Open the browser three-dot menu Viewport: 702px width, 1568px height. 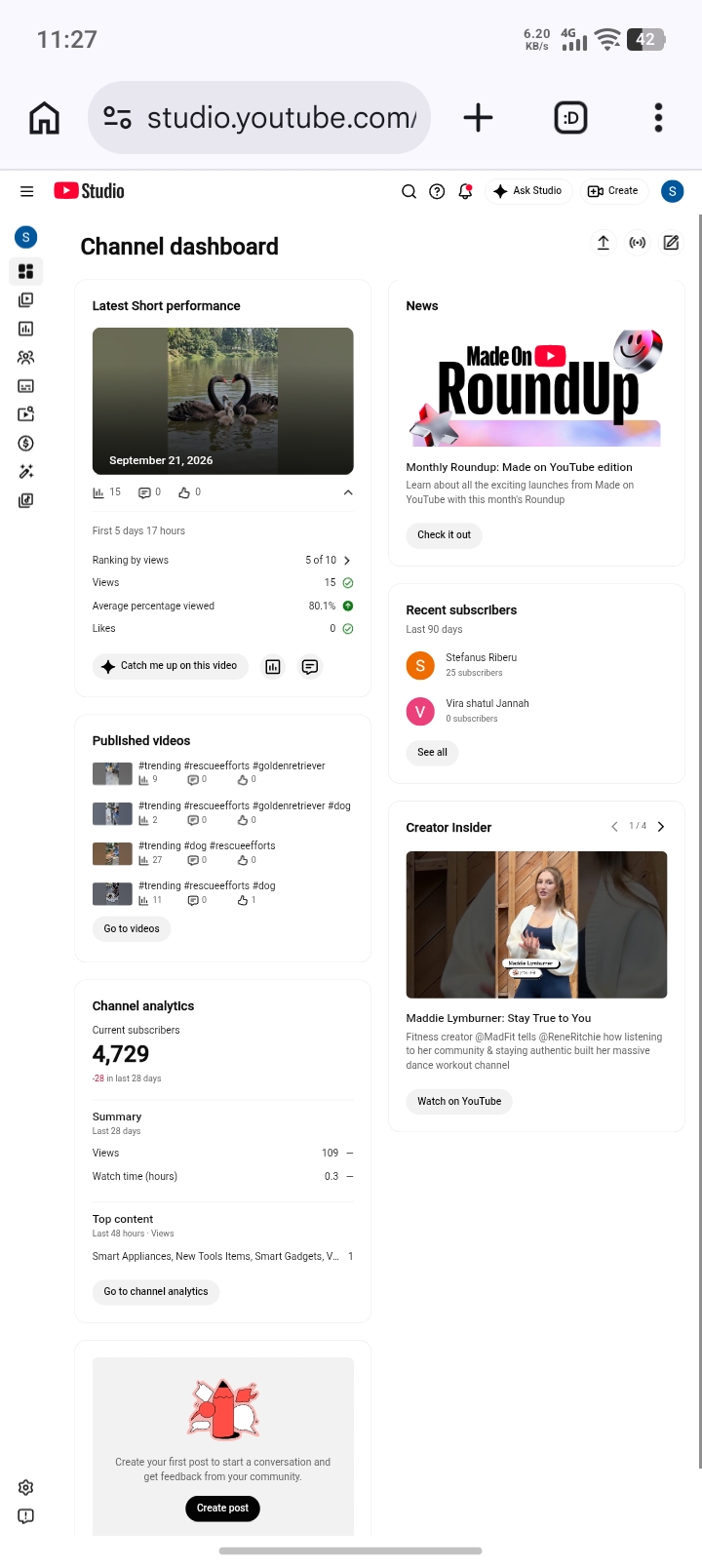(659, 118)
